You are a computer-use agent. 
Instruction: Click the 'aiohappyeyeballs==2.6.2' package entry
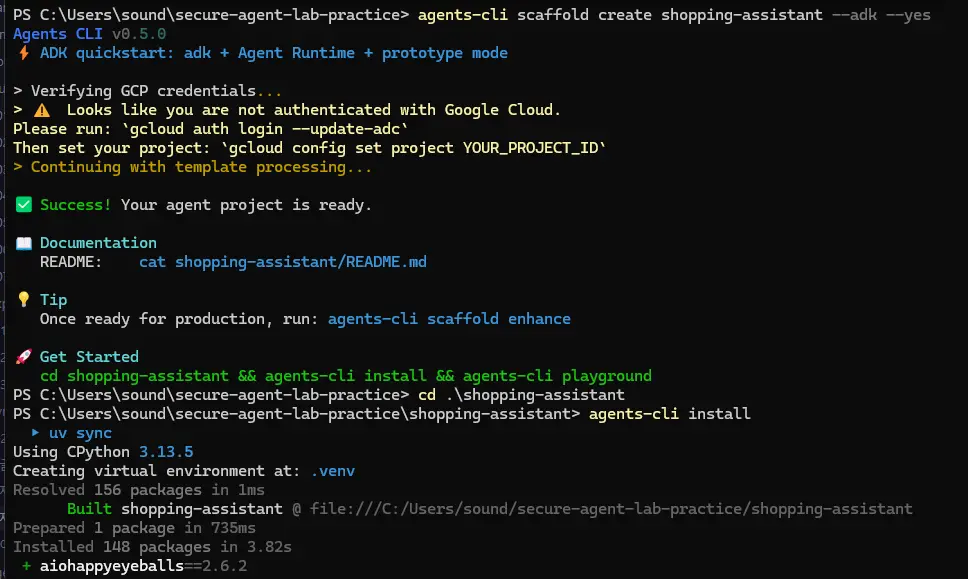(143, 566)
